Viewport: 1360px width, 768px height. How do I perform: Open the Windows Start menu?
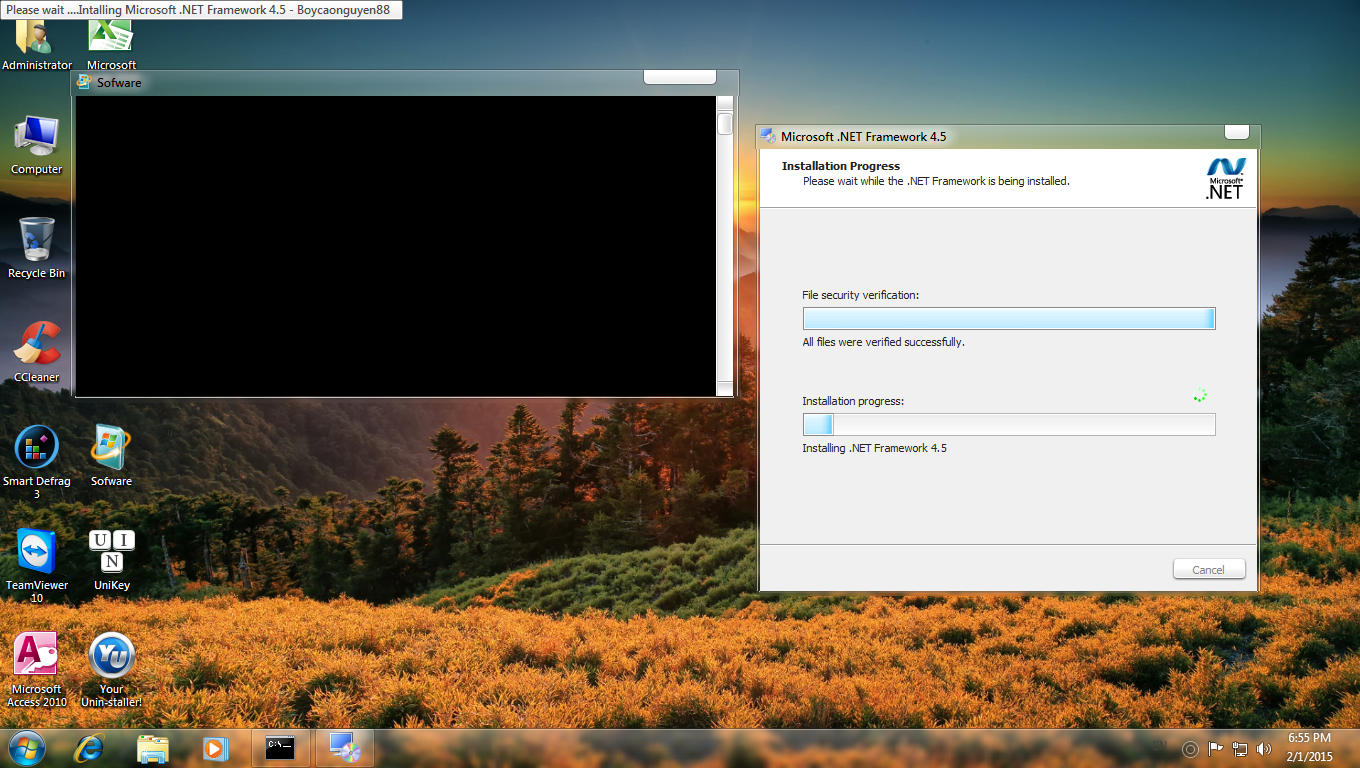click(x=27, y=748)
